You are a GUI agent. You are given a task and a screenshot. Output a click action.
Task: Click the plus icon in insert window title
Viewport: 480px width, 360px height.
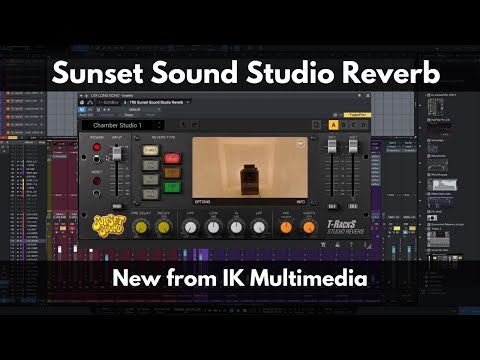coord(86,96)
